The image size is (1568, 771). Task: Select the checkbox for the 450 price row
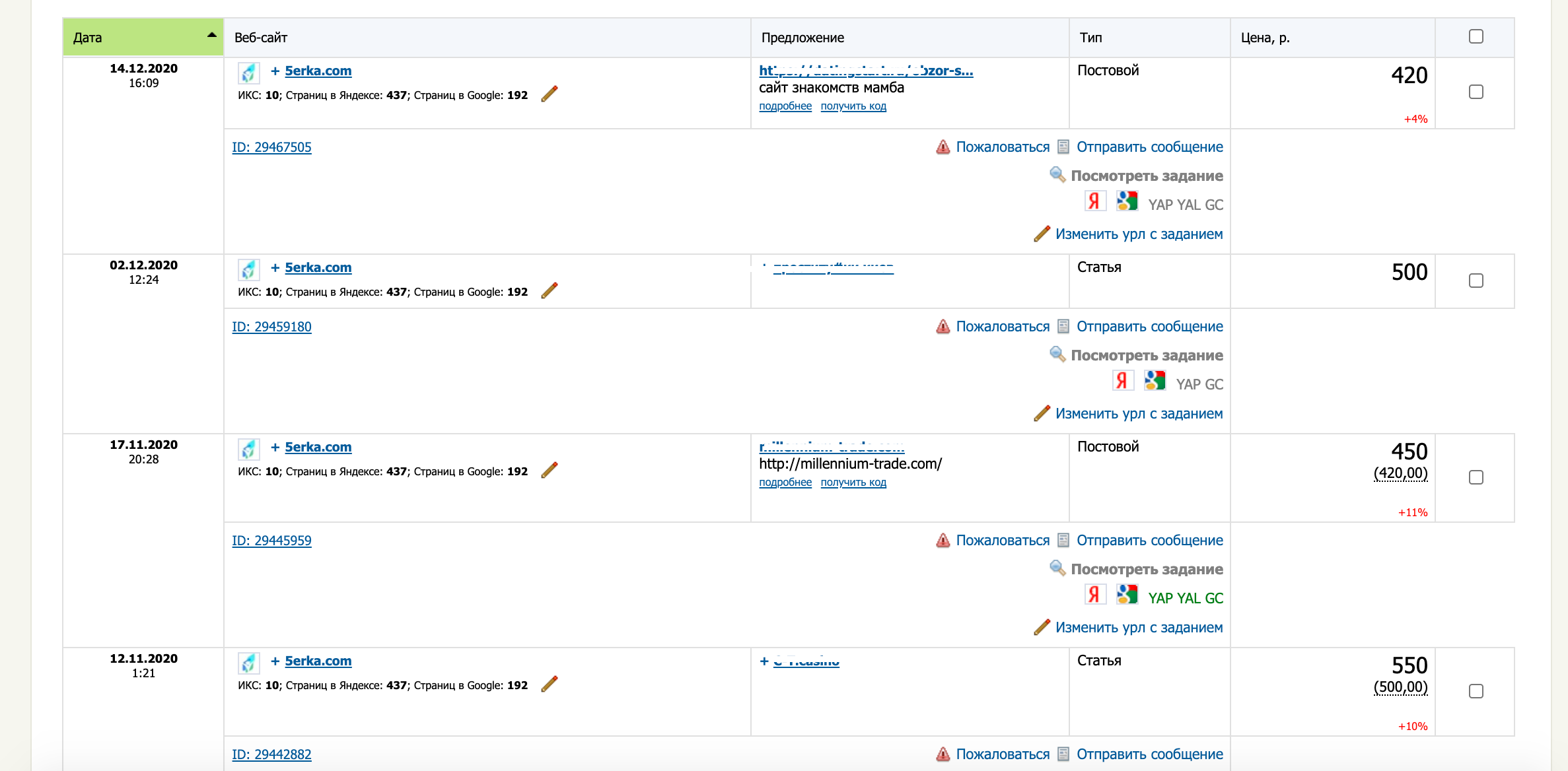coord(1476,477)
